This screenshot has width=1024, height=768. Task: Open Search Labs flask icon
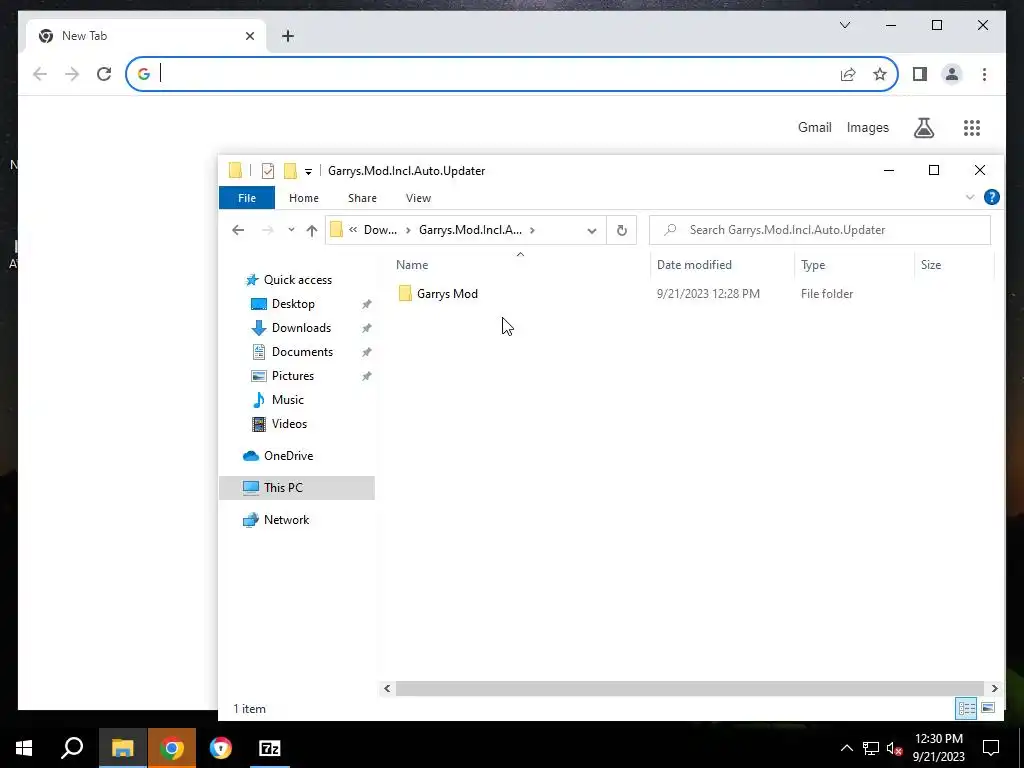click(x=923, y=127)
